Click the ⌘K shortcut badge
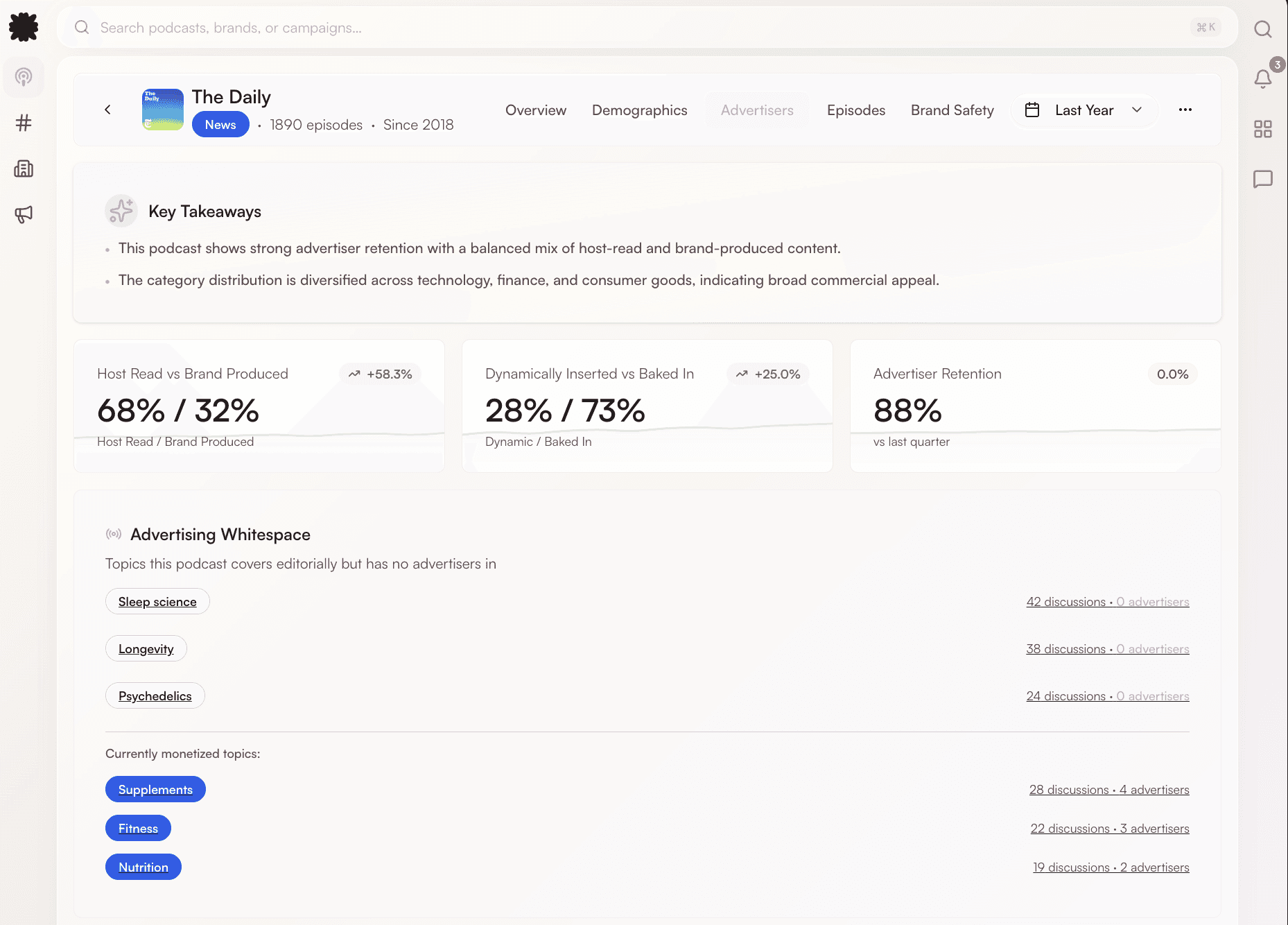Viewport: 1288px width, 925px height. click(1206, 27)
